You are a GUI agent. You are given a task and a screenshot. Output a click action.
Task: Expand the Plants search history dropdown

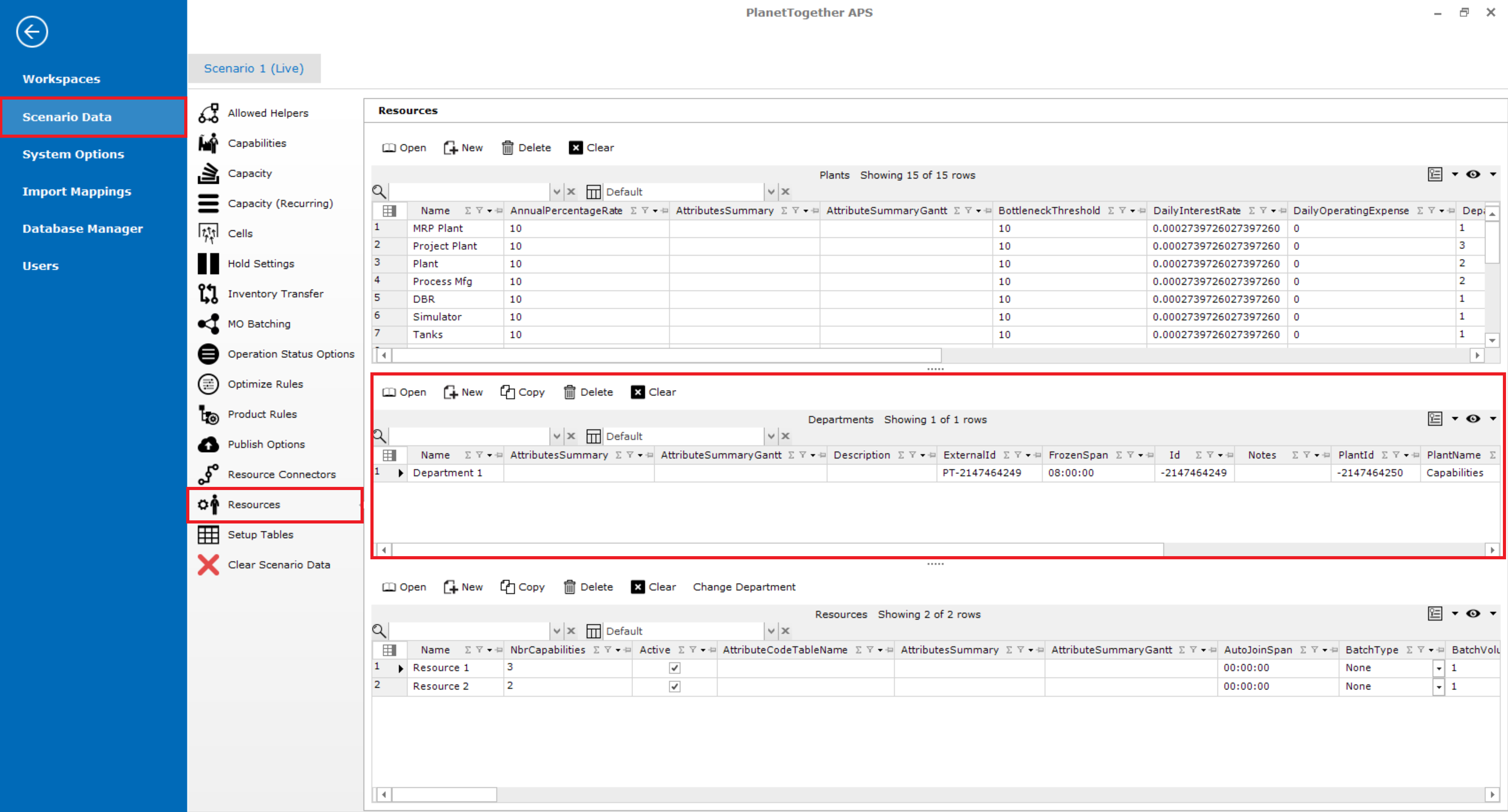(x=556, y=192)
